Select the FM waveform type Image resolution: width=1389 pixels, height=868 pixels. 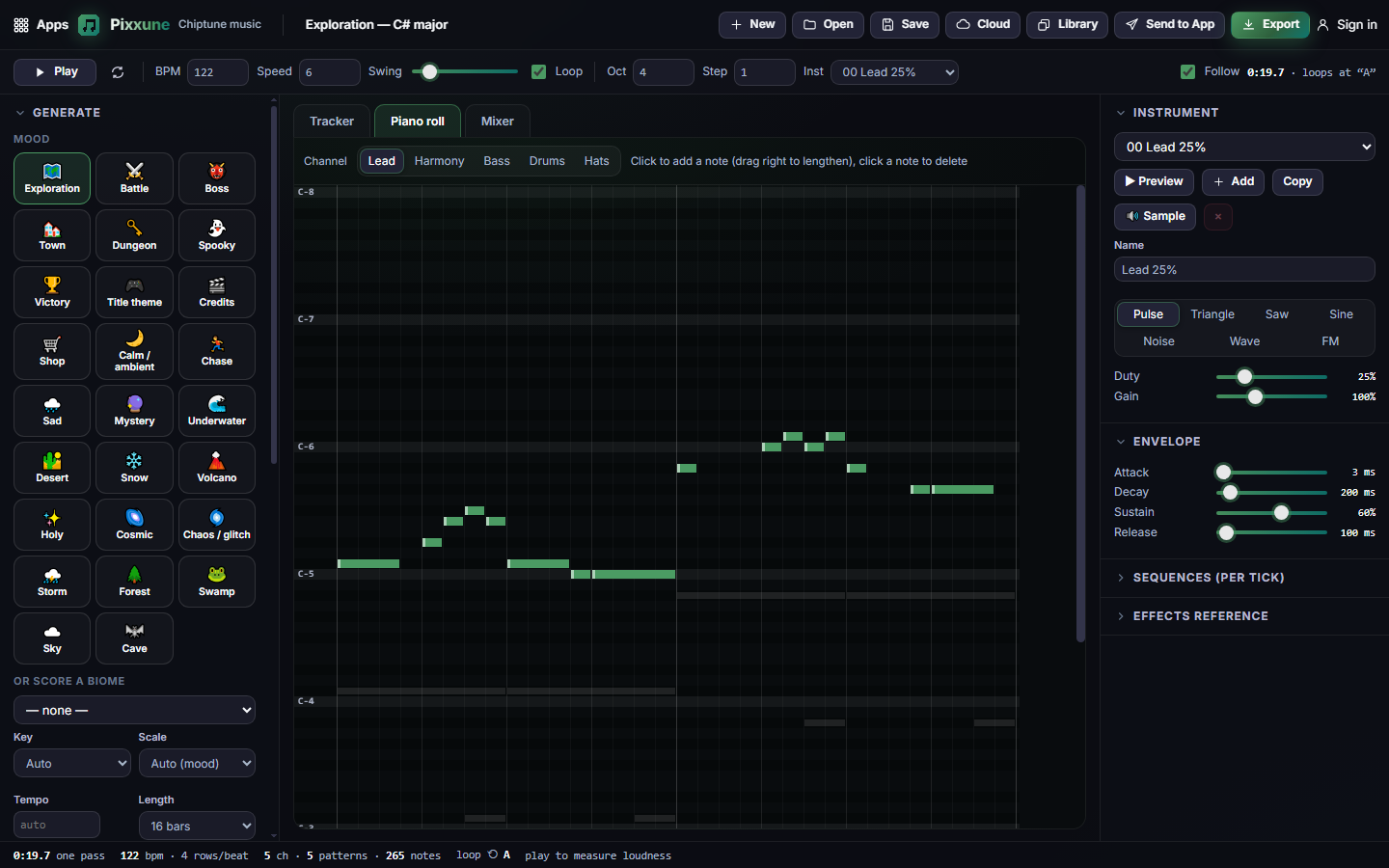pyautogui.click(x=1330, y=341)
